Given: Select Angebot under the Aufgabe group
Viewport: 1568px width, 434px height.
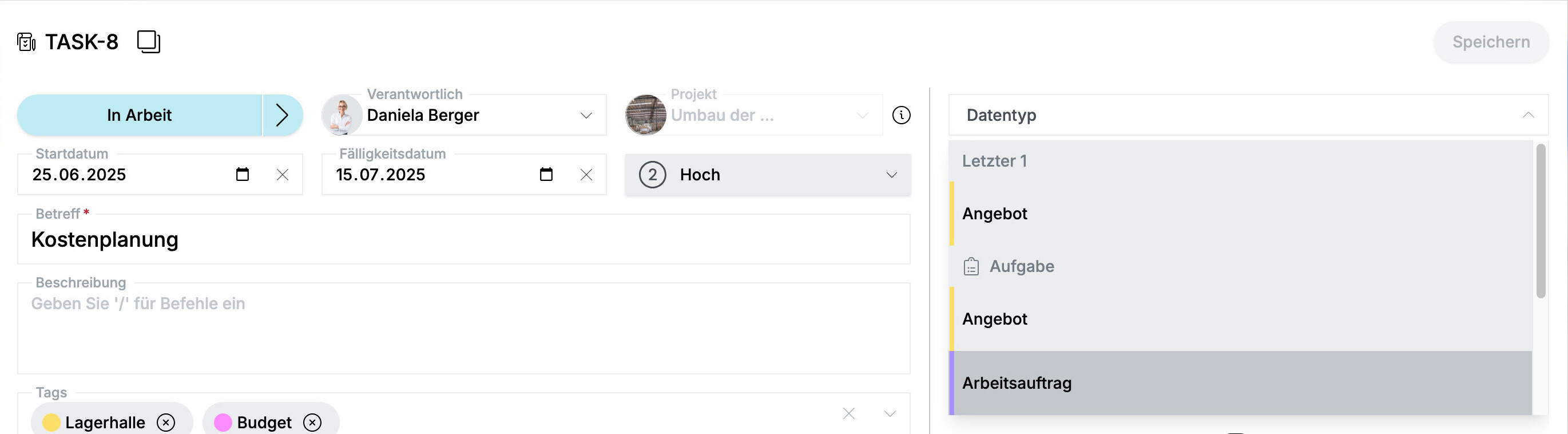Looking at the screenshot, I should 1241,319.
